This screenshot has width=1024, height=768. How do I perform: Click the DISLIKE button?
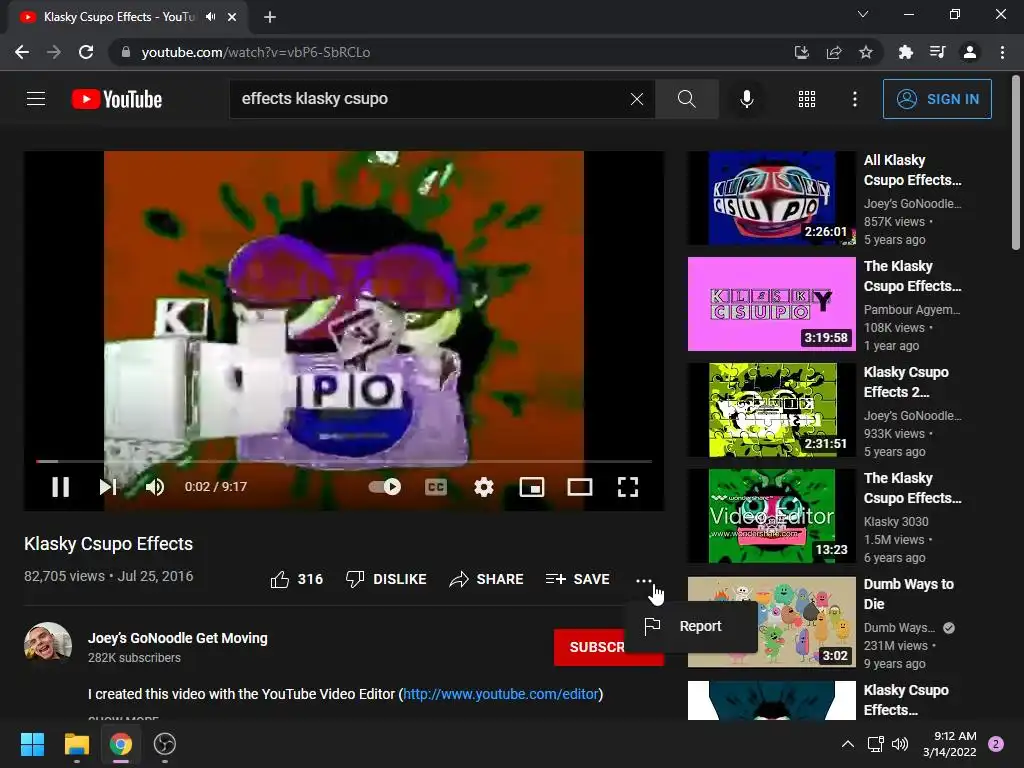tap(386, 579)
